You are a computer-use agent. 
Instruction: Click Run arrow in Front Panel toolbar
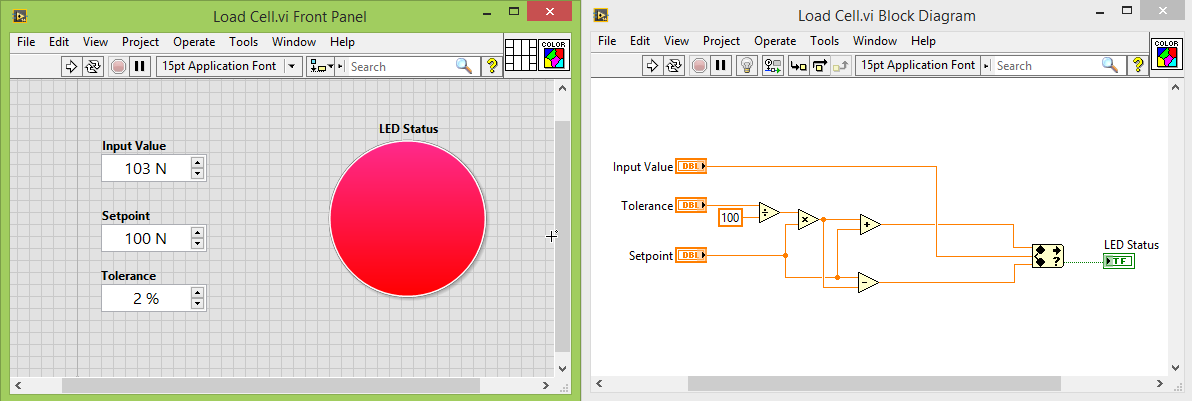pos(71,66)
